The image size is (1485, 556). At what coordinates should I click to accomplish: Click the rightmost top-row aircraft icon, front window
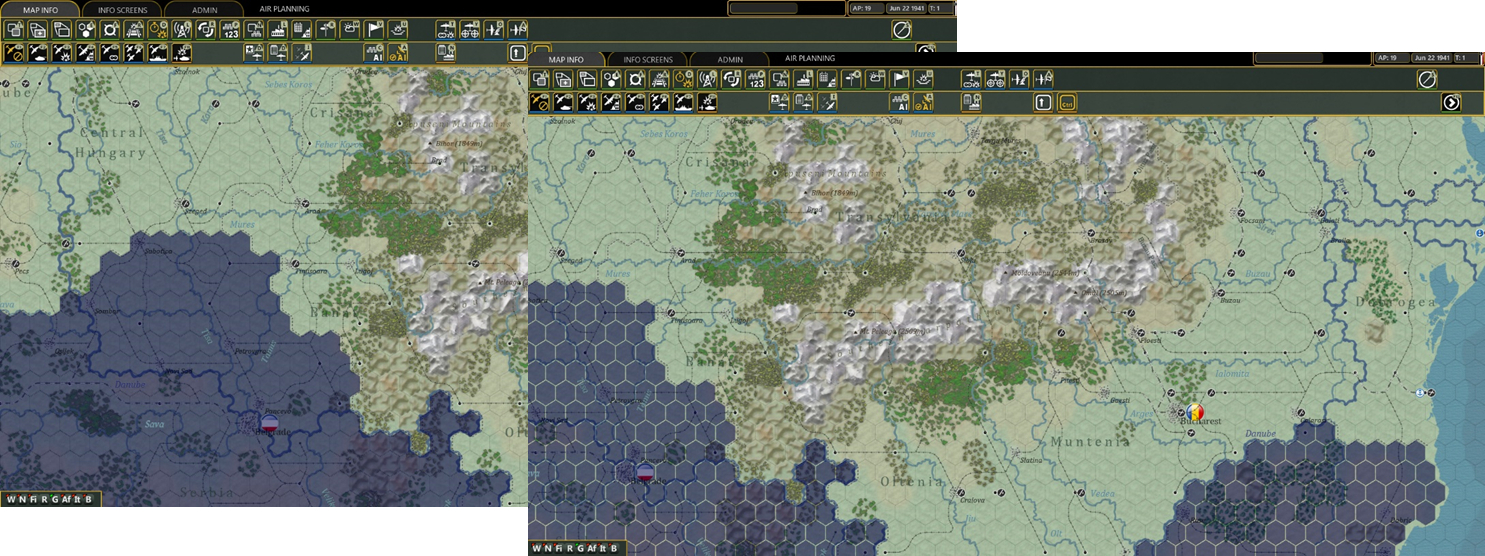pyautogui.click(x=1042, y=79)
